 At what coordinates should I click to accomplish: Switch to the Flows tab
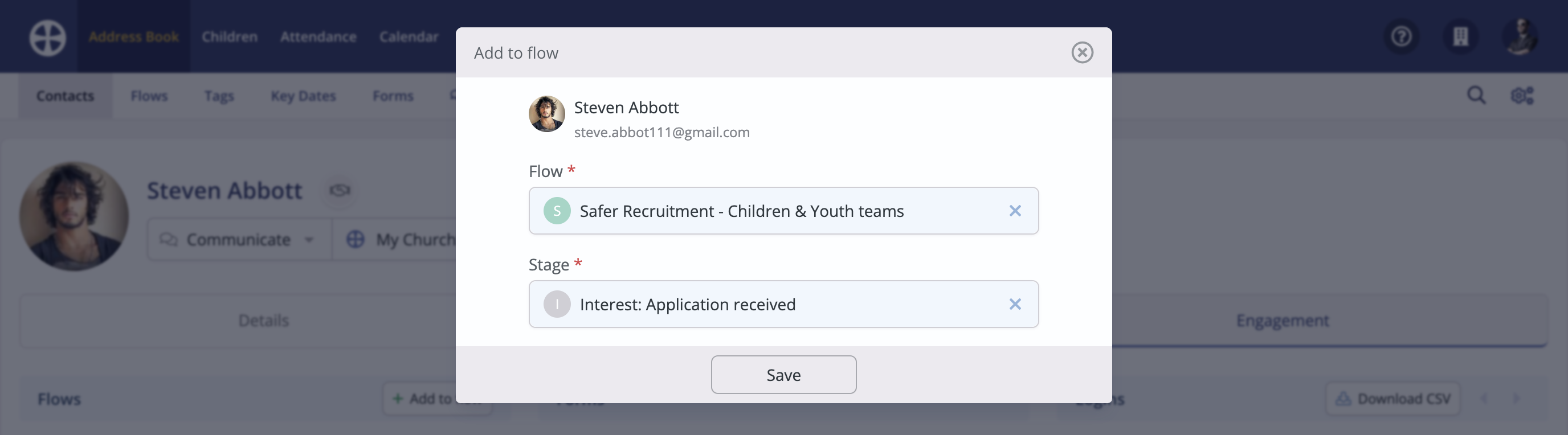pos(149,96)
